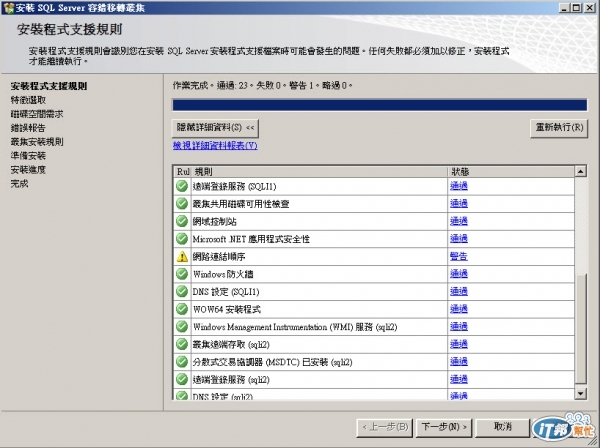The height and width of the screenshot is (448, 600).
Task: Select 錯誤報告 step in sidebar
Action: [28, 128]
